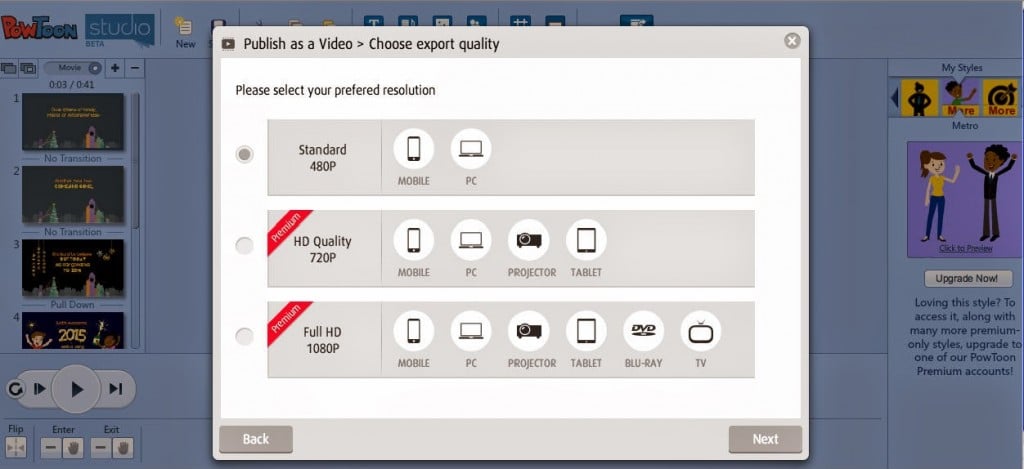Choose the HD Quality 720P radio option
The width and height of the screenshot is (1024, 469).
tap(245, 245)
